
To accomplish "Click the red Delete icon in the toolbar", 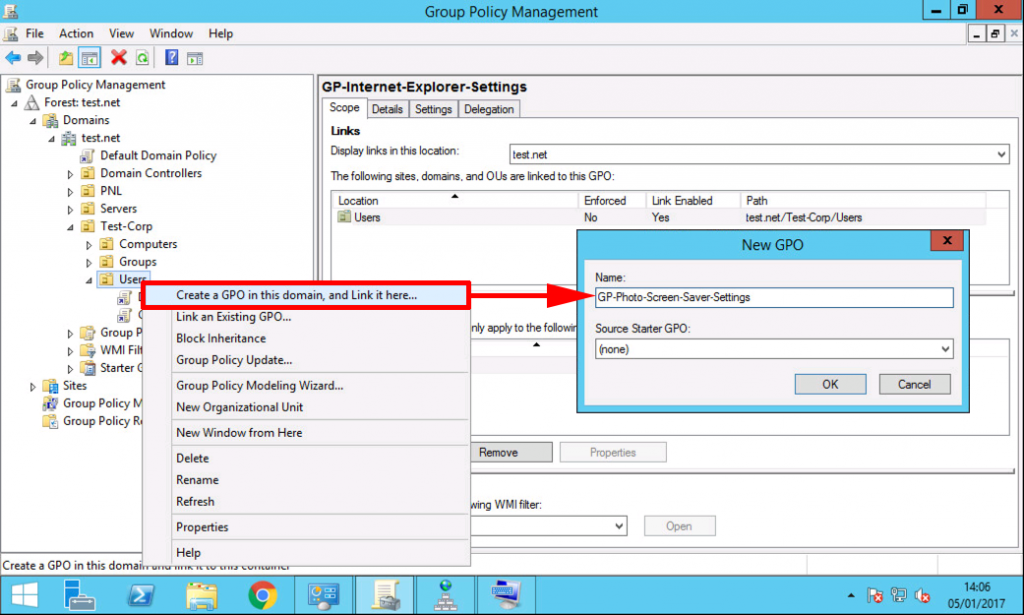I will coord(119,57).
